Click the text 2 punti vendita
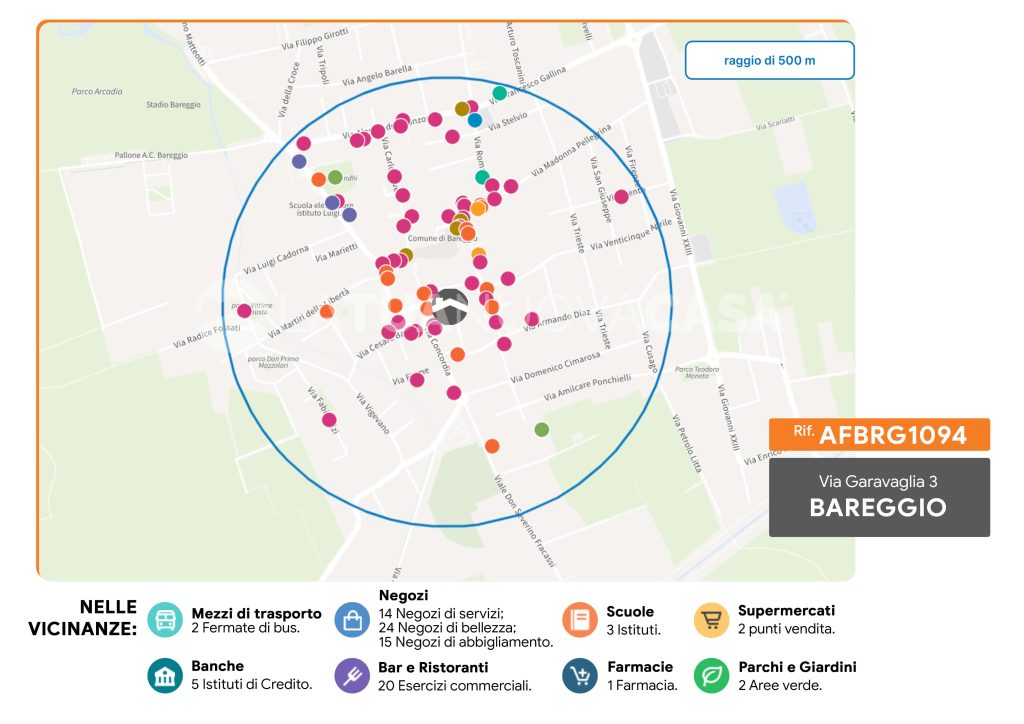Screen dimensions: 1024x724 pos(786,629)
